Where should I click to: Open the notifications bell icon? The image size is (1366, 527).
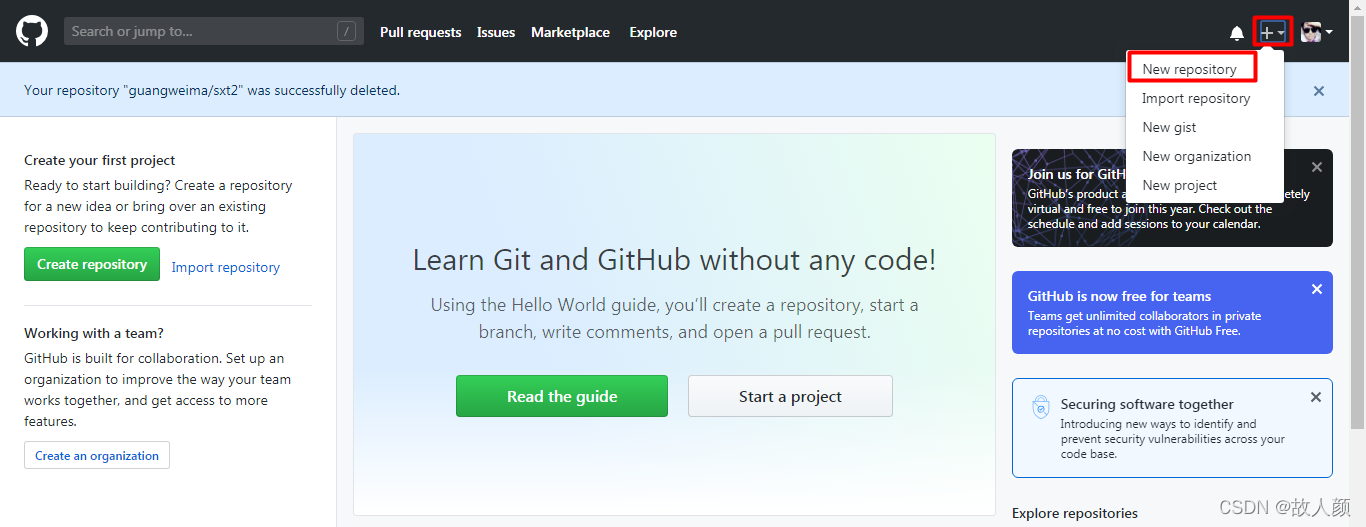point(1237,33)
